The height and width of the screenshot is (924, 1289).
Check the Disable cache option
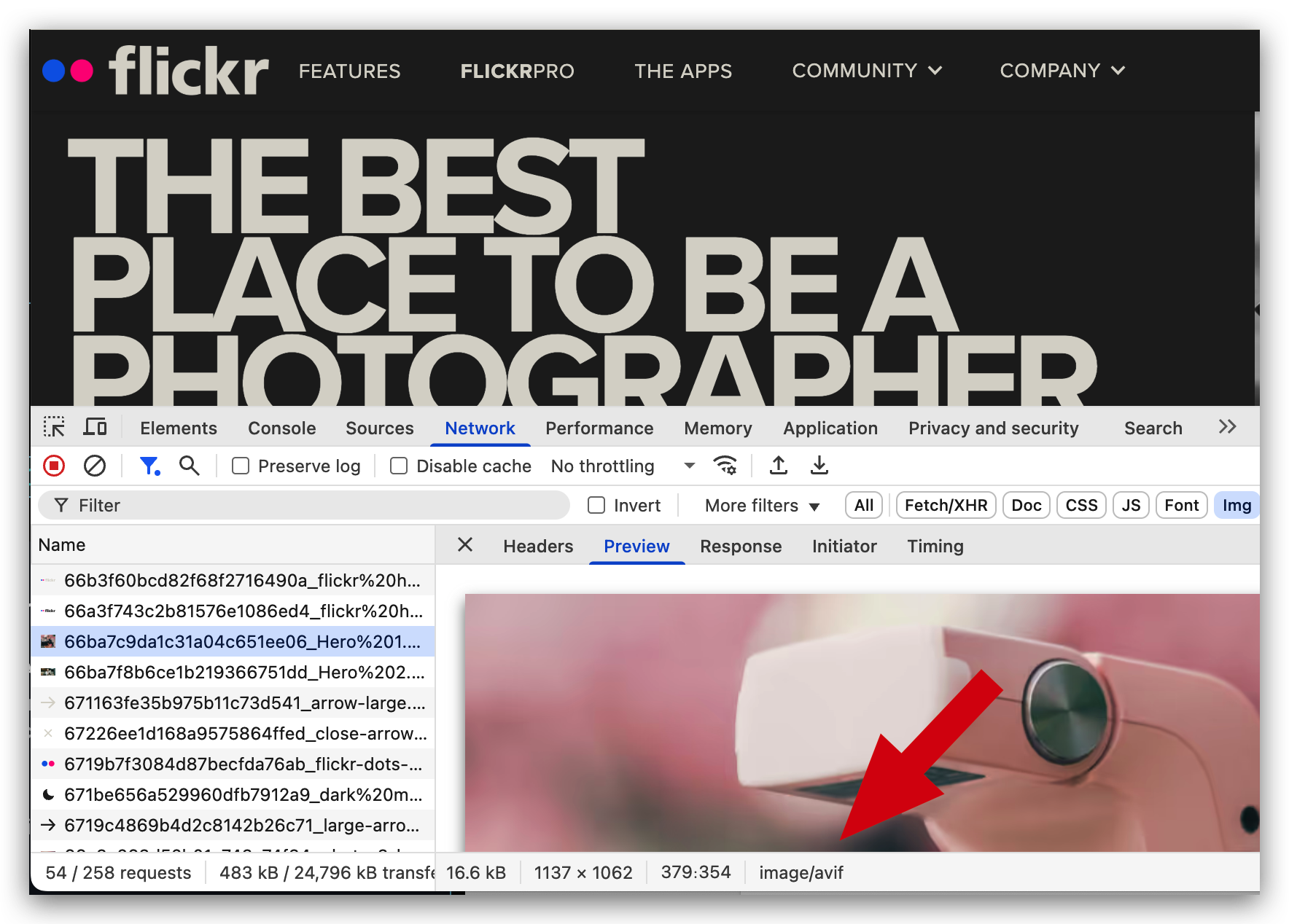coord(399,466)
